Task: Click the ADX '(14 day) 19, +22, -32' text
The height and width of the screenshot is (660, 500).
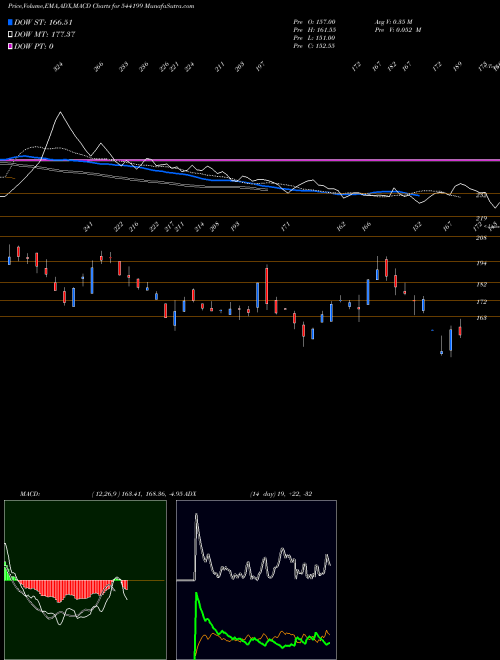Action: pos(281,494)
